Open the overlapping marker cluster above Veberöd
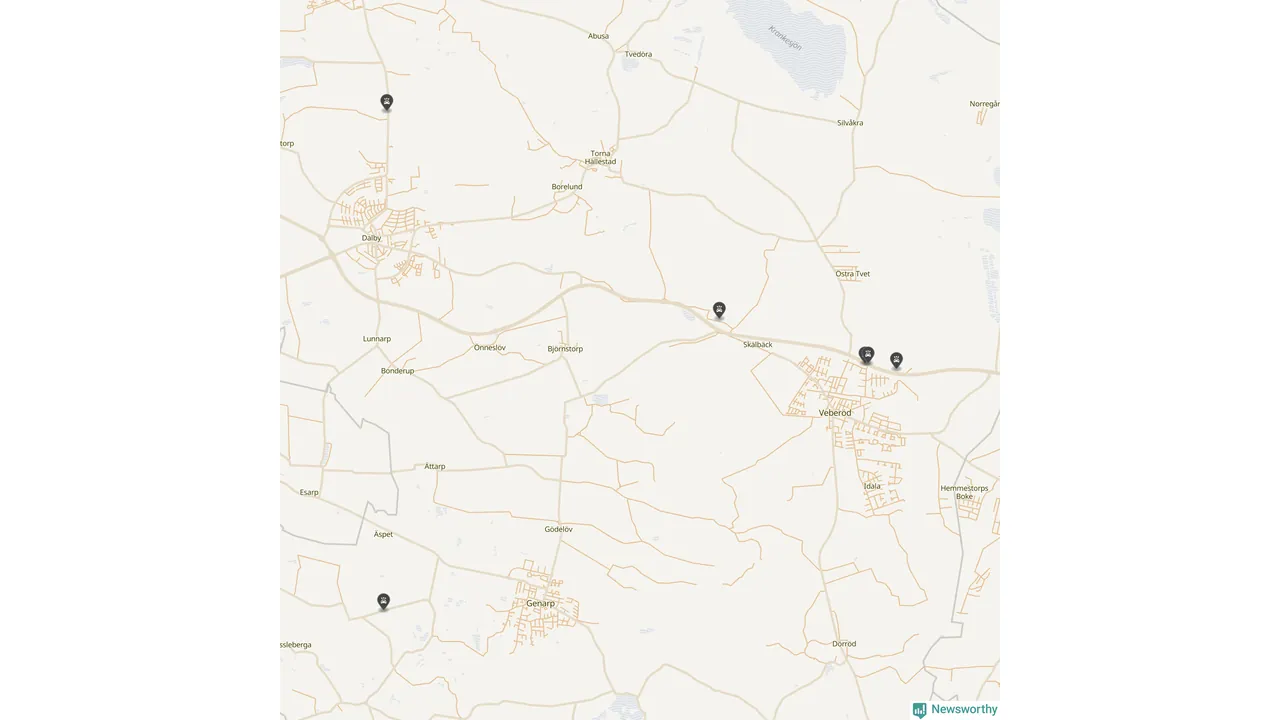The image size is (1280, 720). [867, 355]
